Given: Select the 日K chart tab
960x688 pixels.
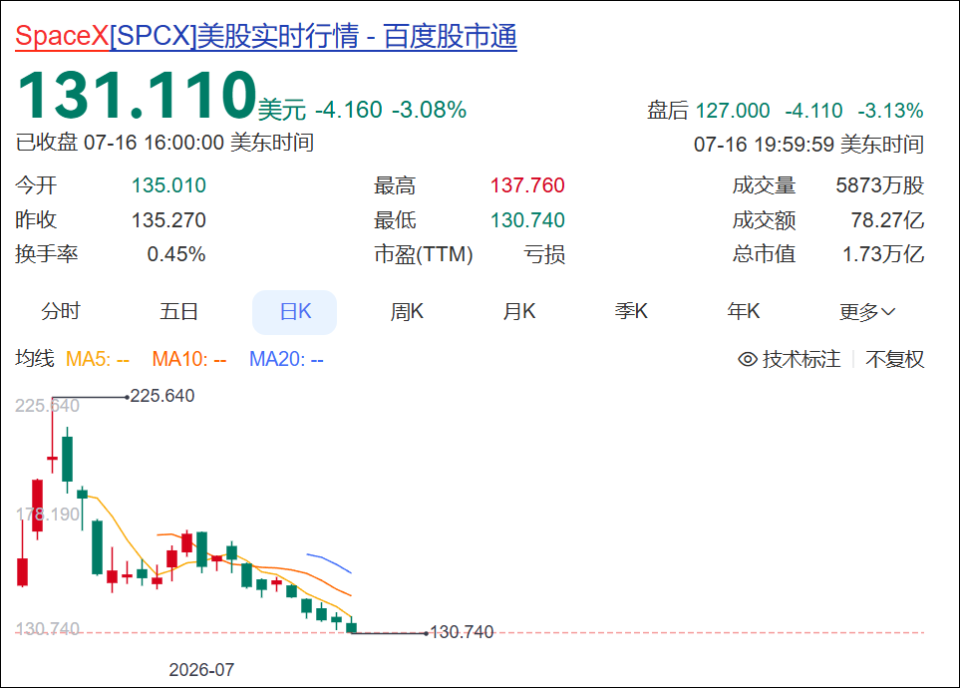Looking at the screenshot, I should tap(294, 312).
